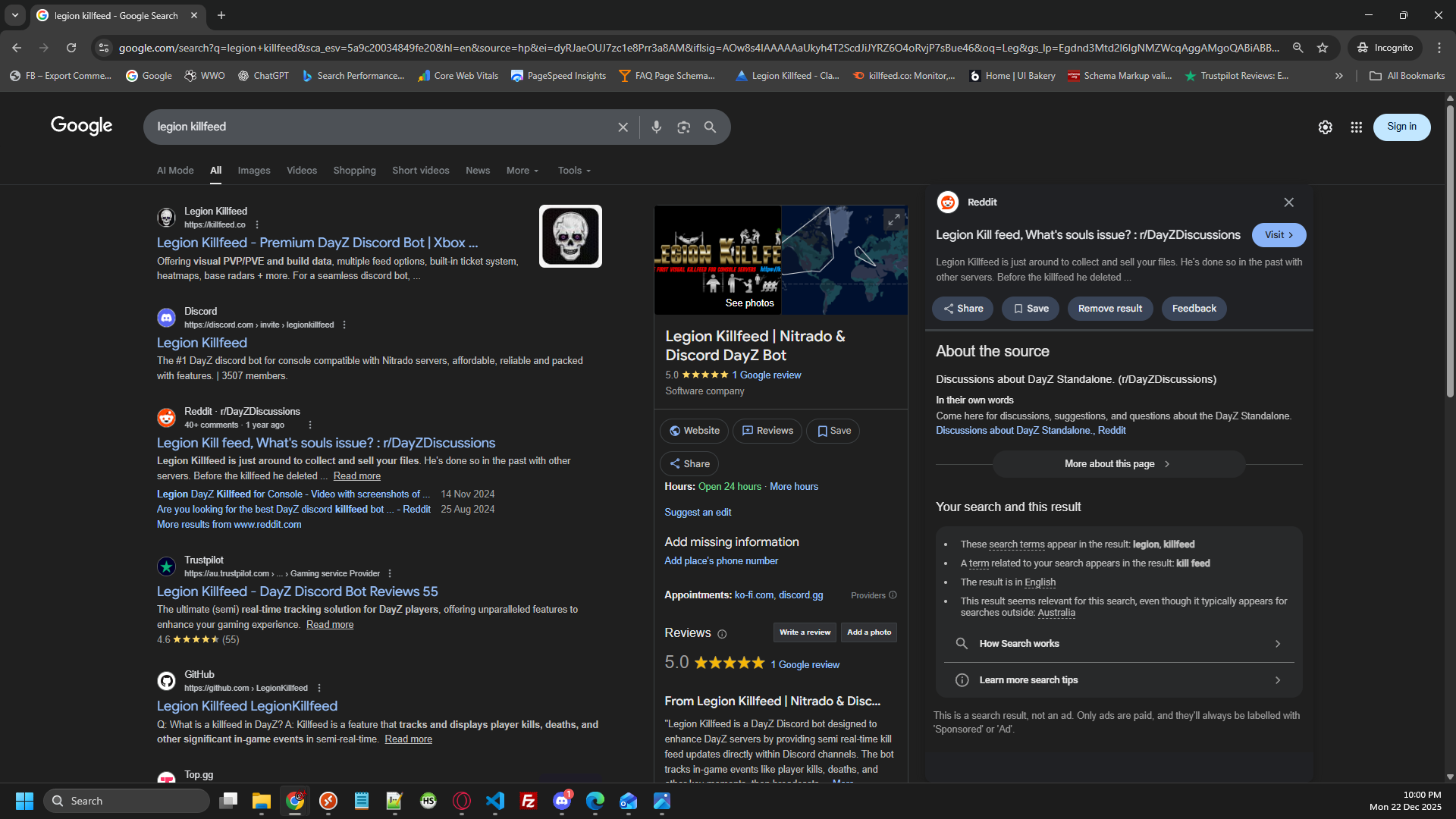1456x819 pixels.
Task: Expand Learn more search tips row
Action: (x=1119, y=680)
